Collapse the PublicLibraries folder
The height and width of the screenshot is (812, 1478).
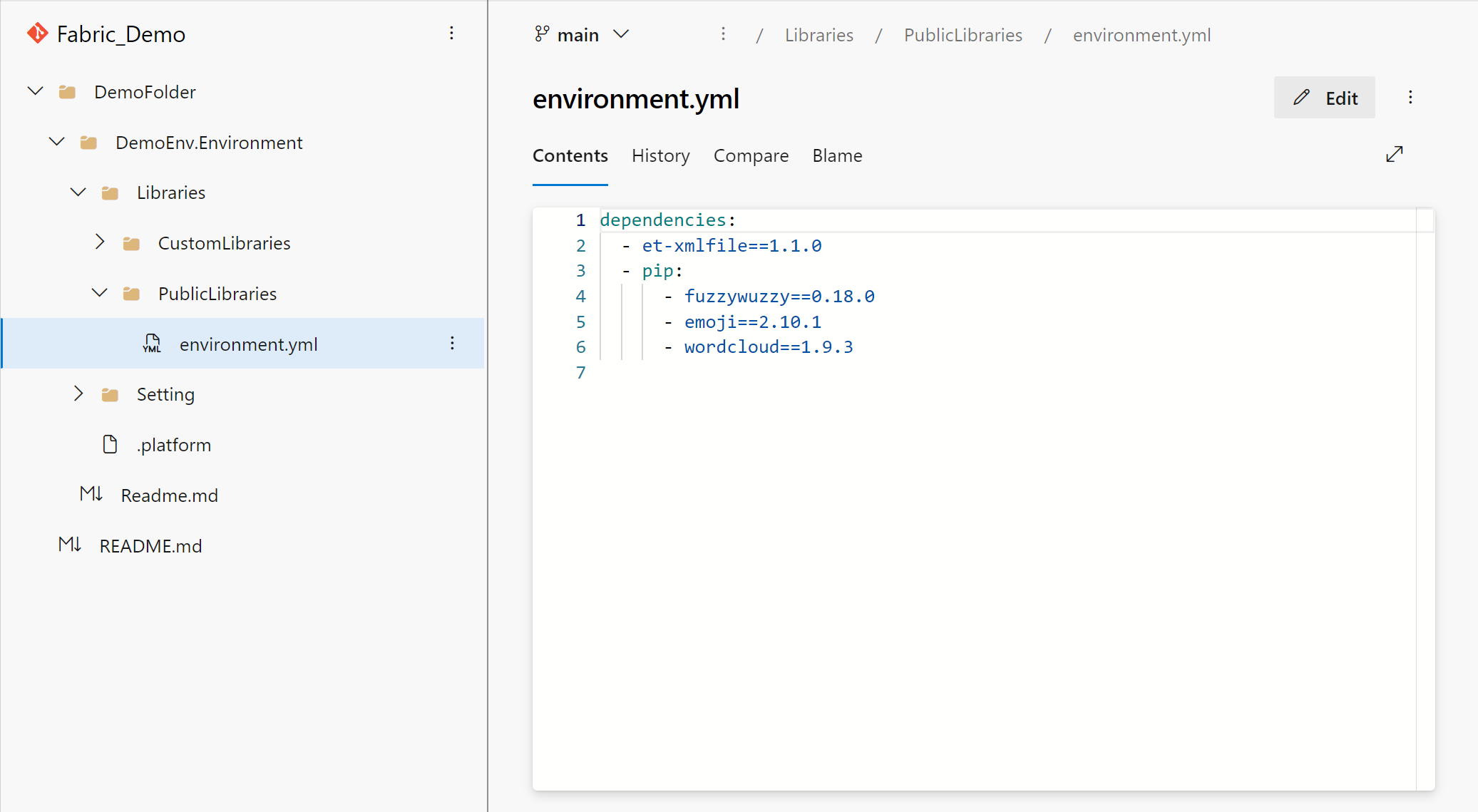tap(98, 293)
